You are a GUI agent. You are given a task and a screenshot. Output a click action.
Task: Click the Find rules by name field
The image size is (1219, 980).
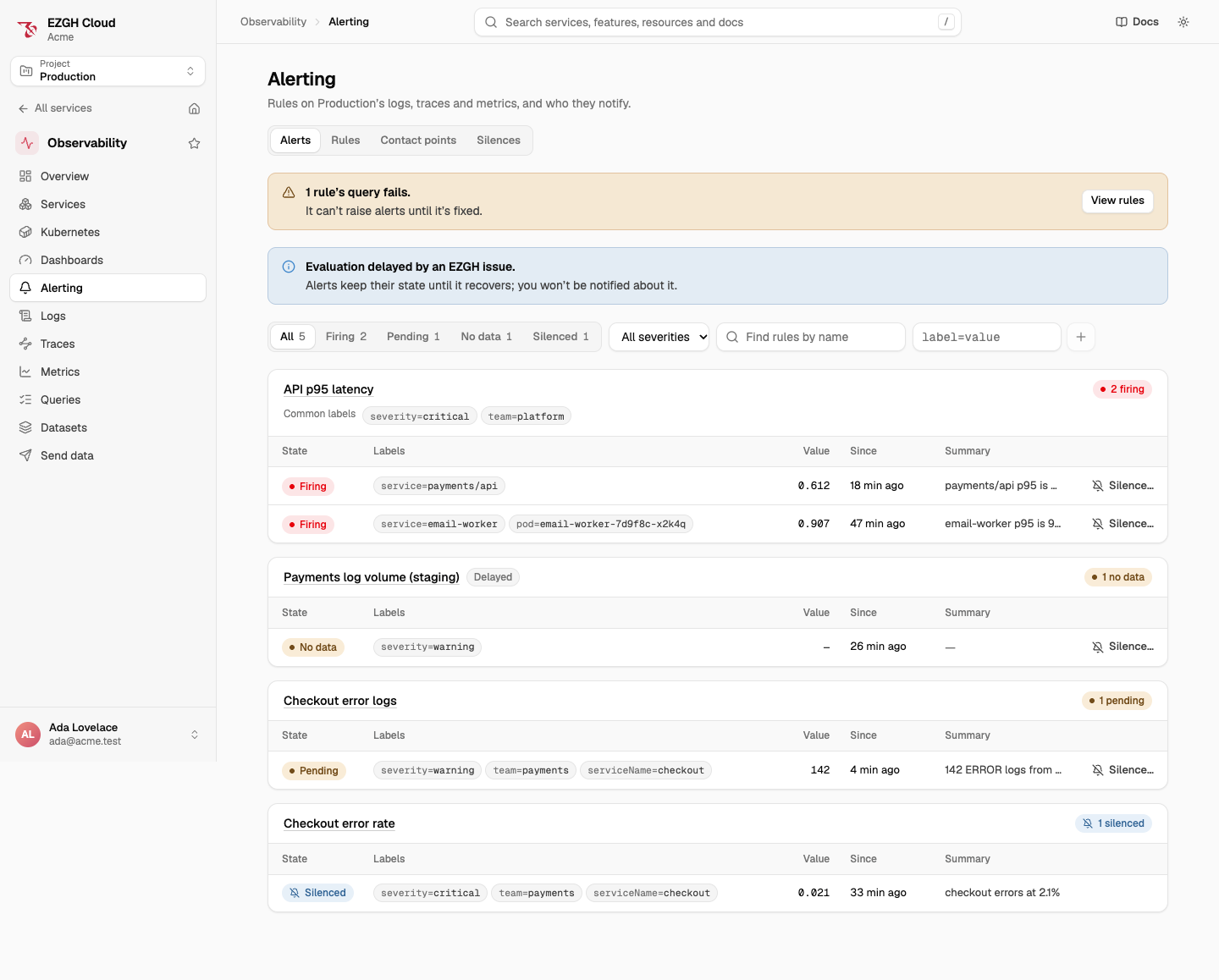click(811, 337)
